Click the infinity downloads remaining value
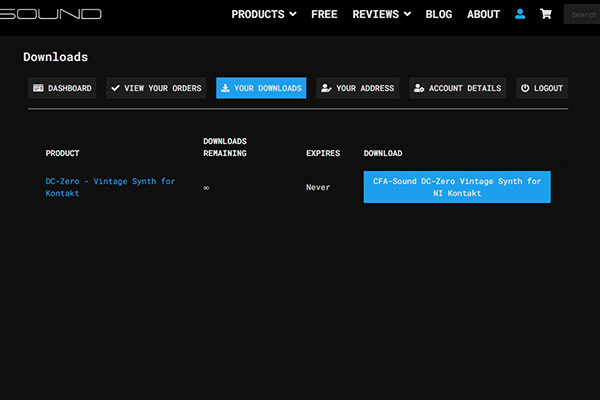This screenshot has width=600, height=400. (206, 188)
